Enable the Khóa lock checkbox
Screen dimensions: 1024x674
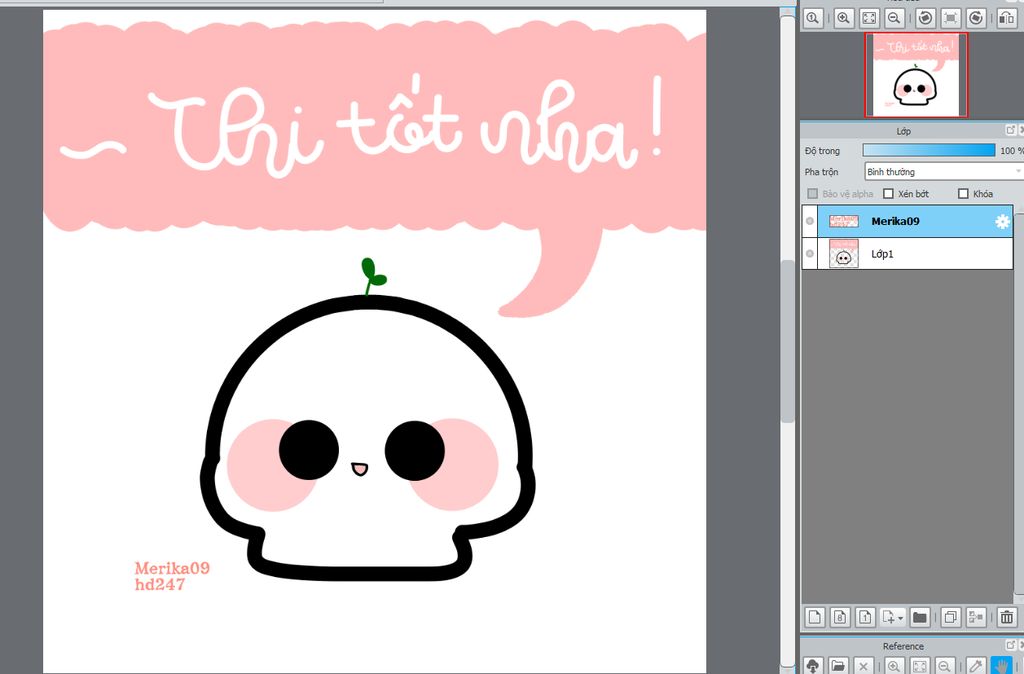tap(963, 193)
